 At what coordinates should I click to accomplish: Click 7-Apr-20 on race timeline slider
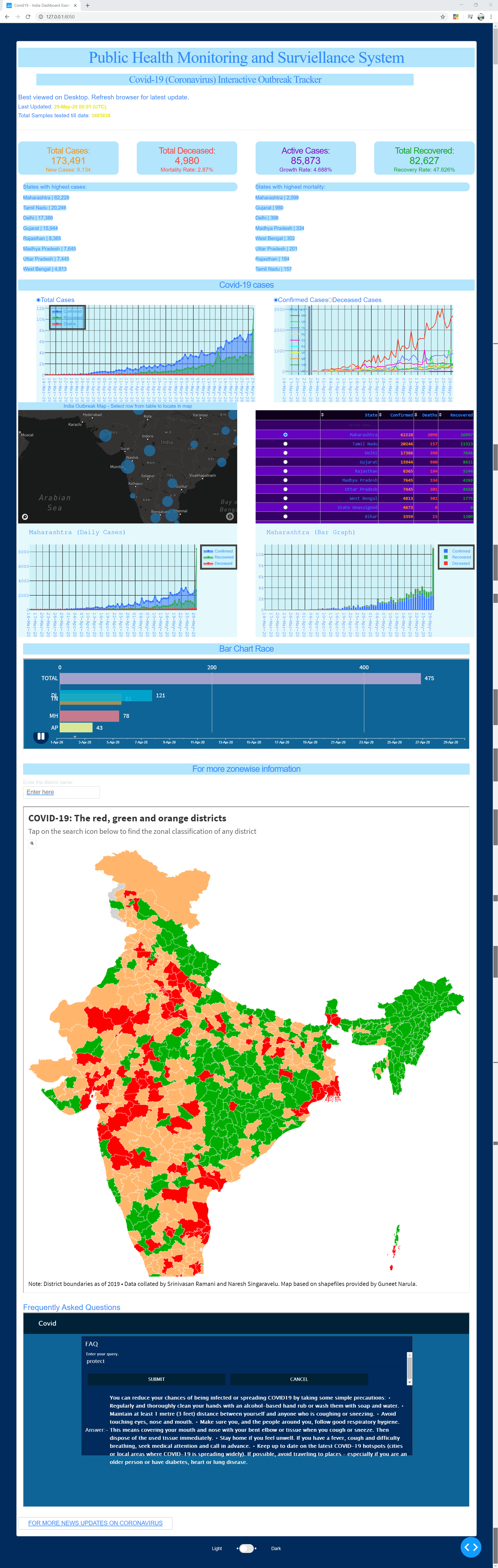tap(141, 742)
